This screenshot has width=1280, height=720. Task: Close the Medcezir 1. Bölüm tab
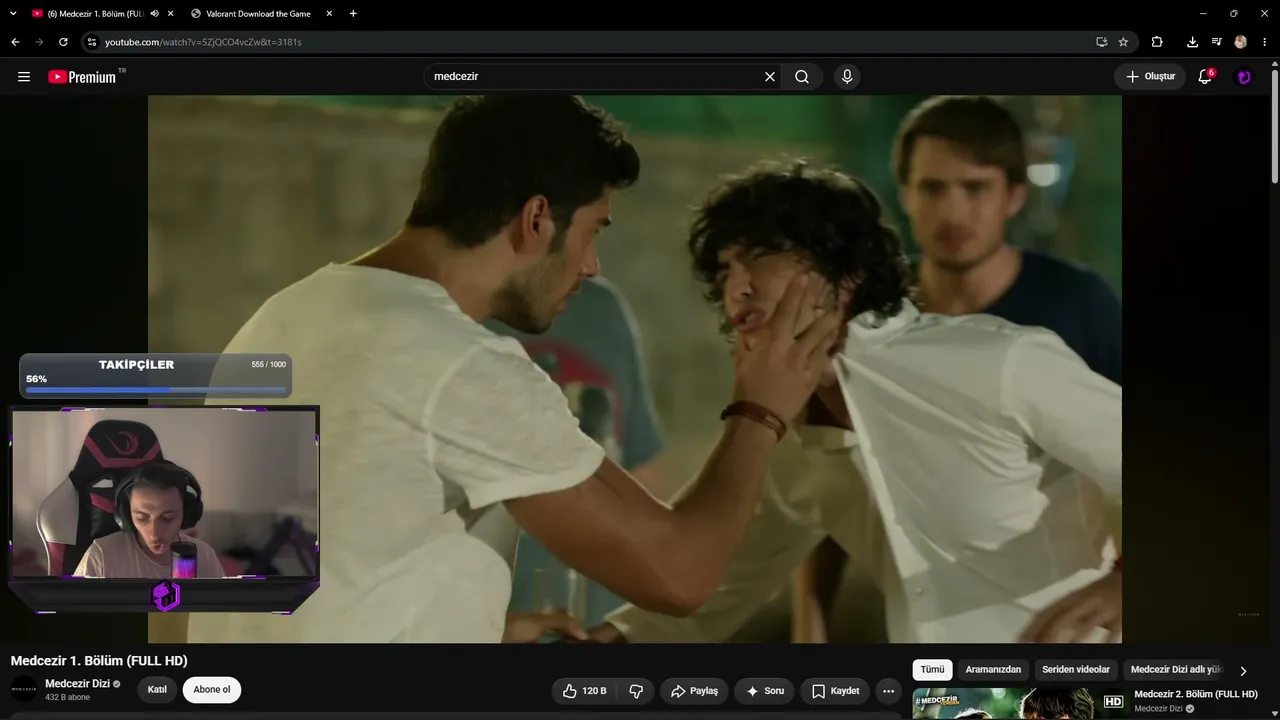point(171,14)
